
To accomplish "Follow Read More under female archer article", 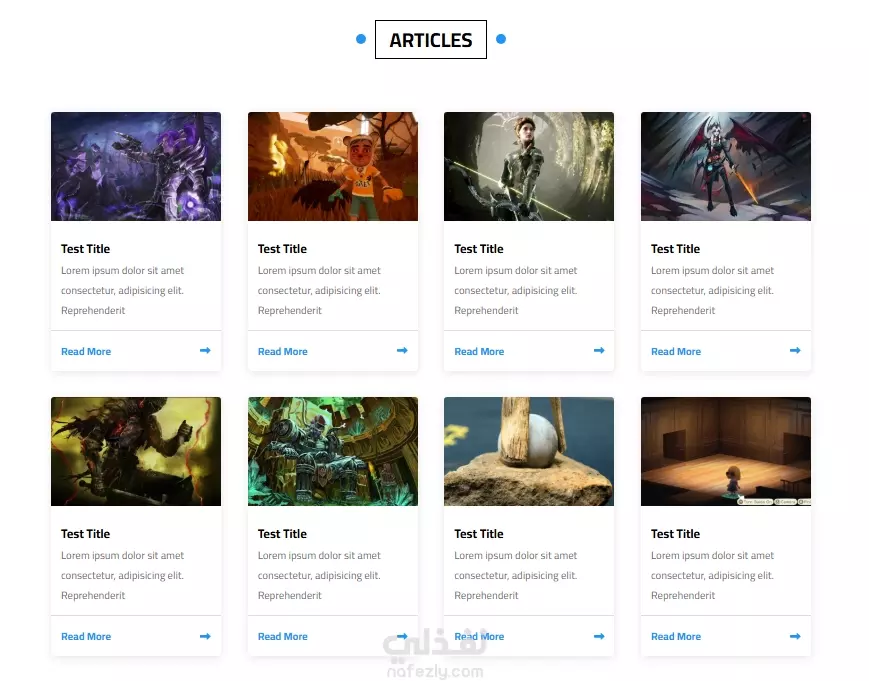I will click(x=479, y=351).
